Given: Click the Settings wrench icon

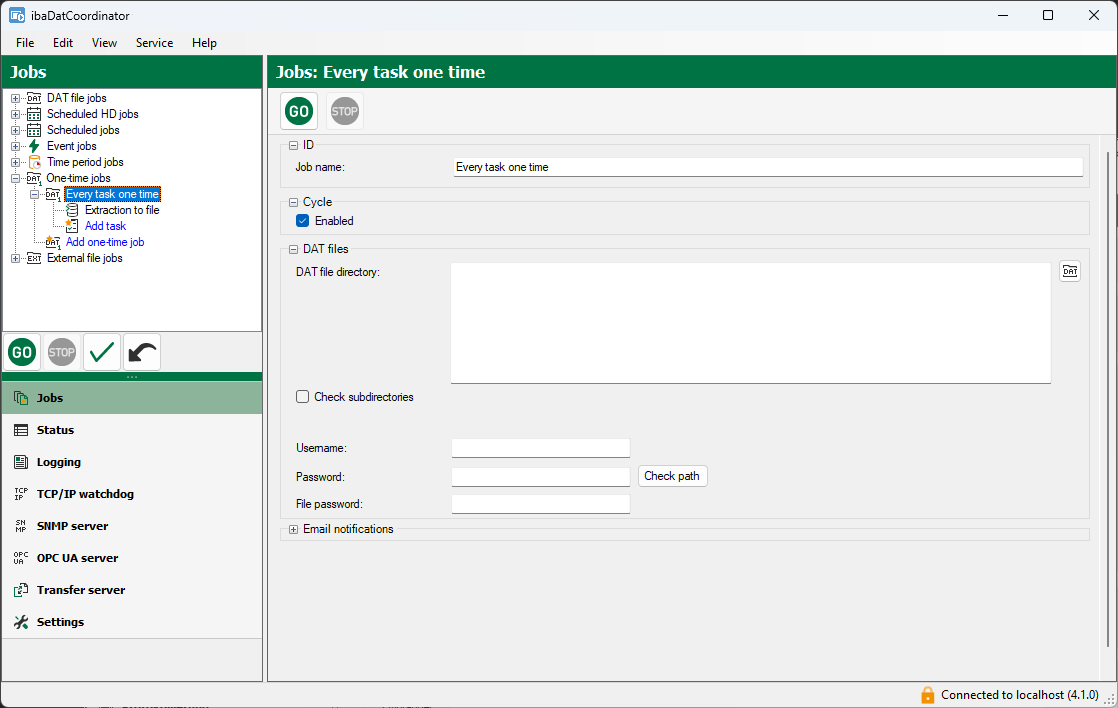Looking at the screenshot, I should 21,622.
